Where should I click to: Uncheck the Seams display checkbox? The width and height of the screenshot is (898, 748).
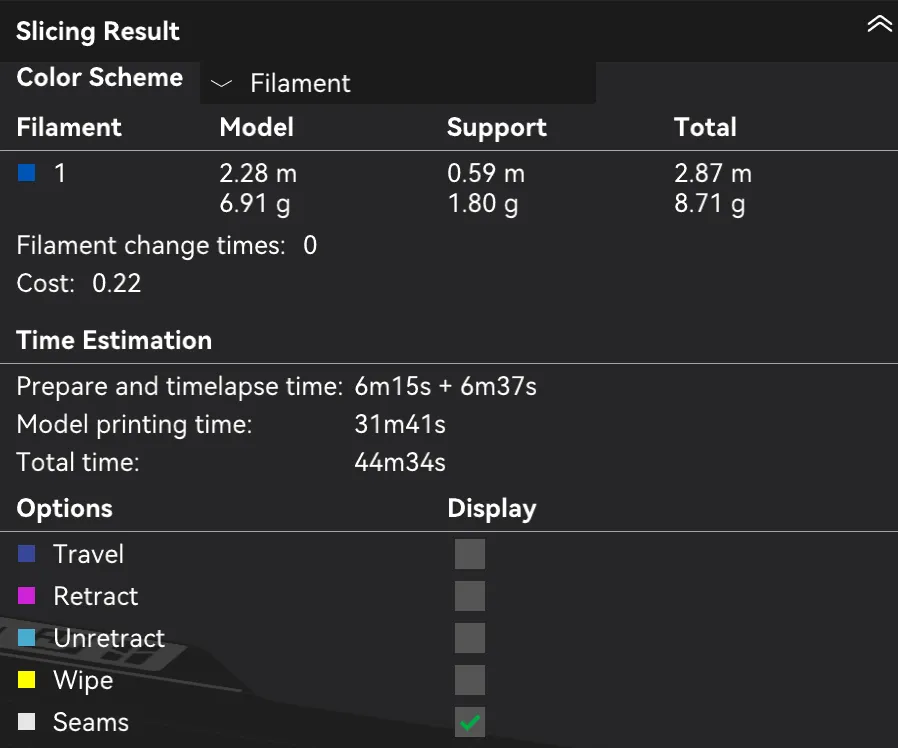470,722
